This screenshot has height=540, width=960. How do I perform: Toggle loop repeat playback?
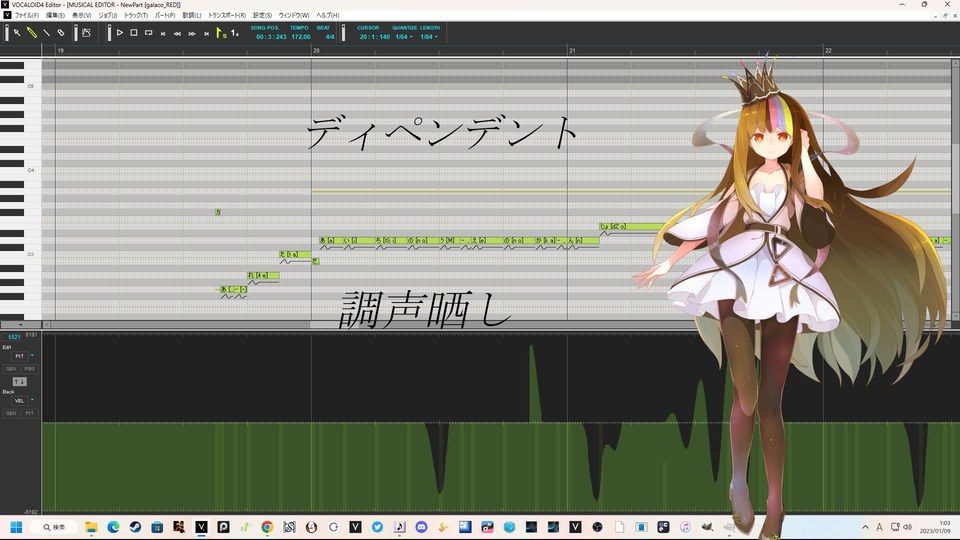[x=149, y=32]
